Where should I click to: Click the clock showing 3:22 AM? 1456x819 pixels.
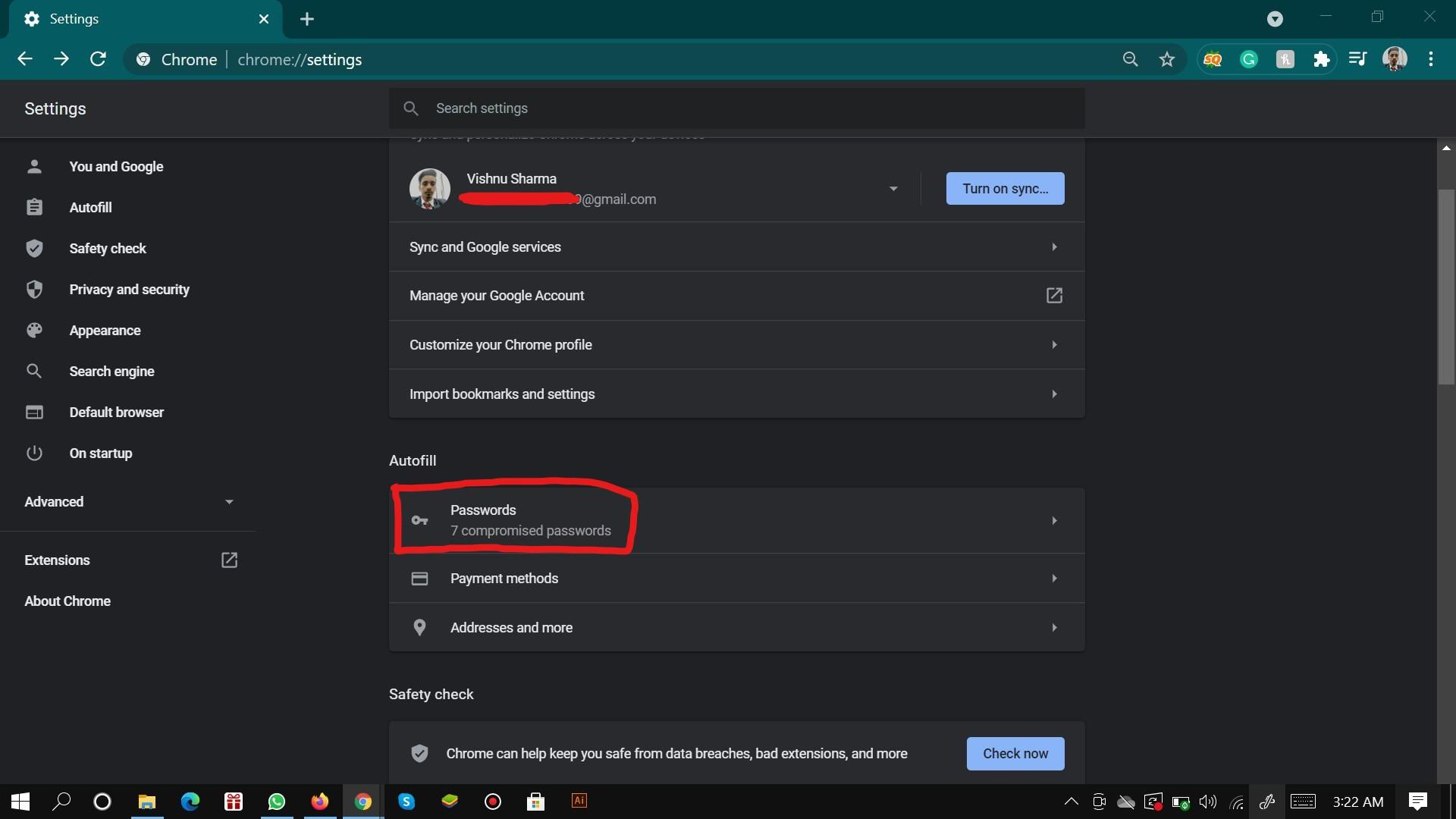tap(1358, 802)
